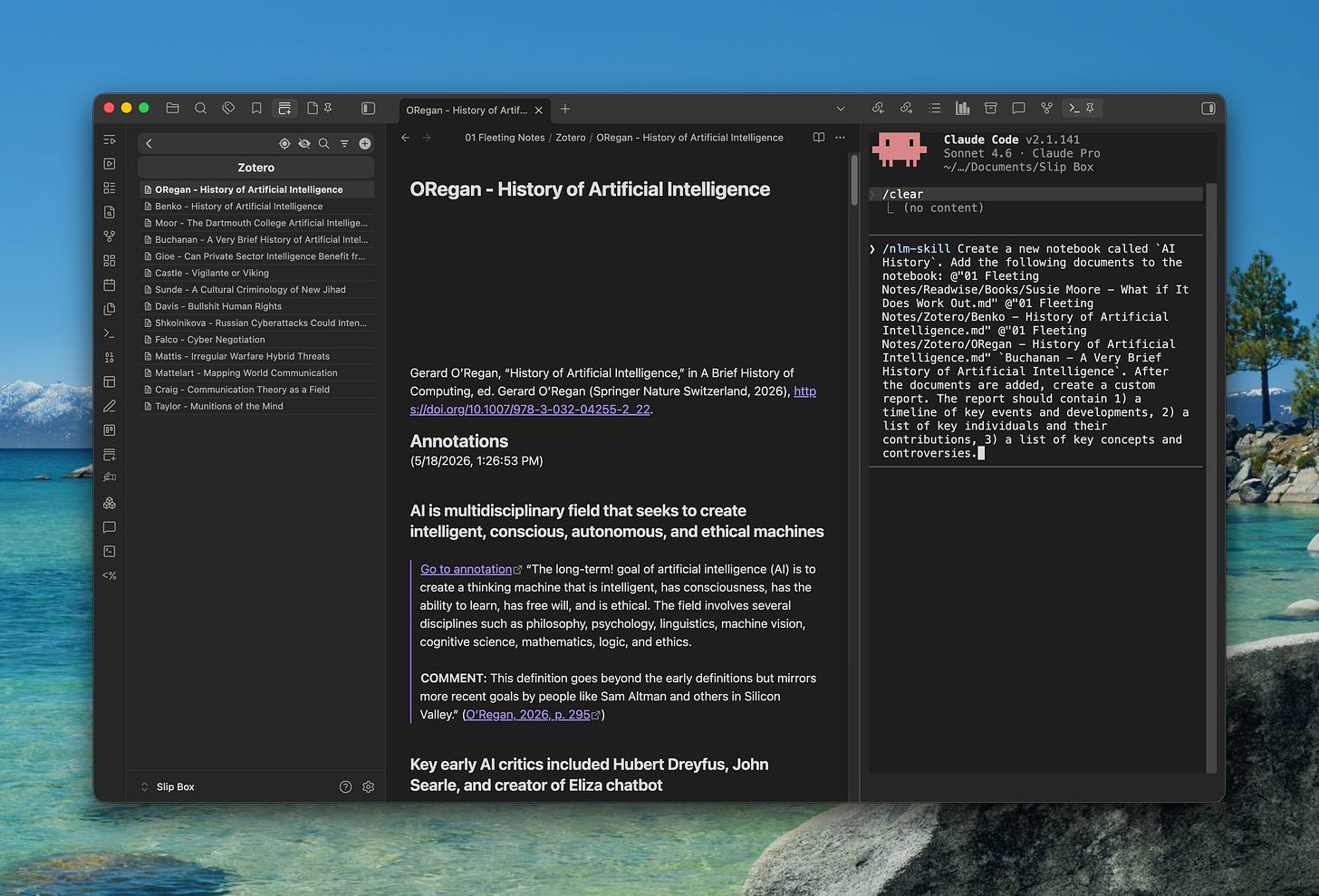1319x896 pixels.
Task: Open the Castle - Vigilante or Viking note
Action: tap(256, 273)
